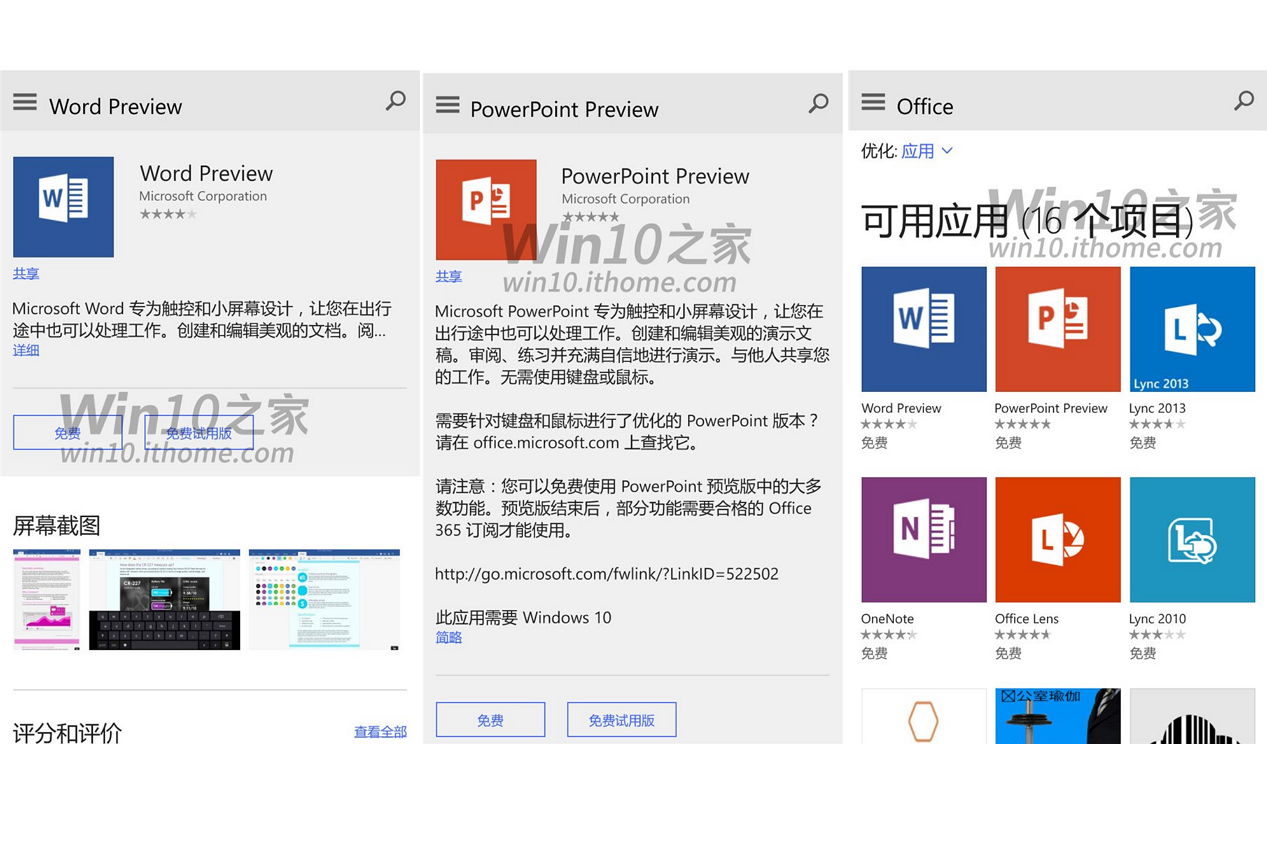Tap the search magnifier in the Office header

coord(1244,100)
